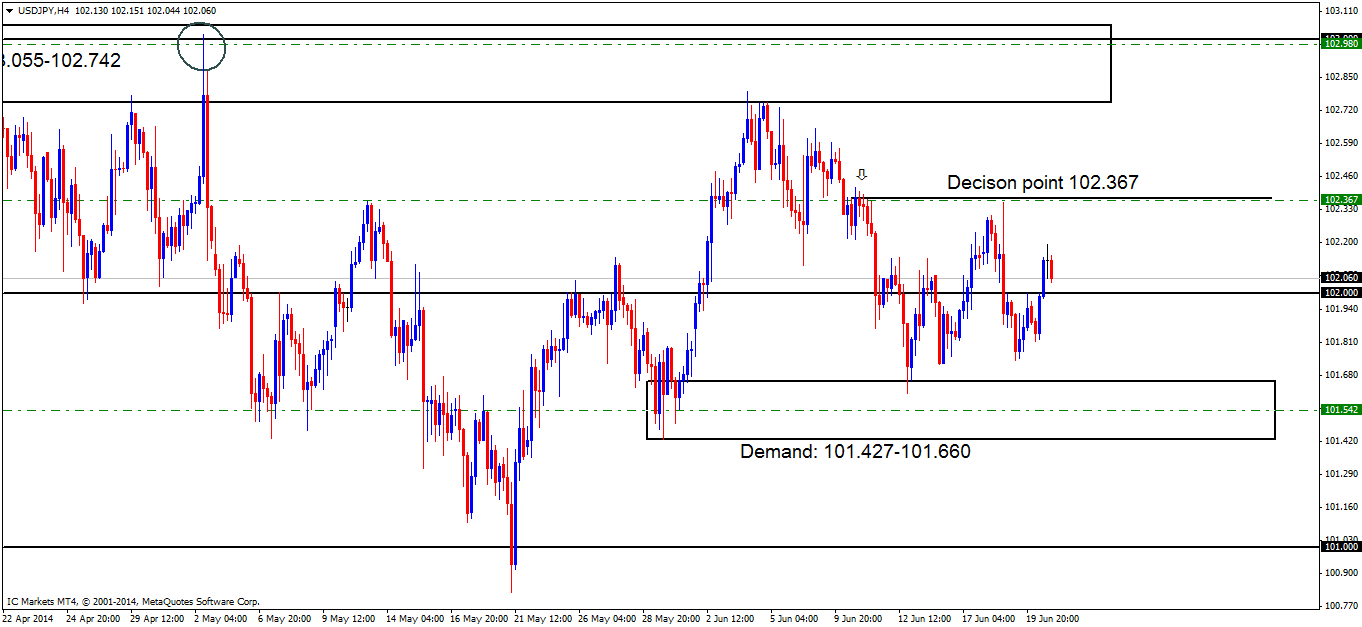Click 101.810 on the price scale
1362x627 pixels.
(x=1341, y=341)
